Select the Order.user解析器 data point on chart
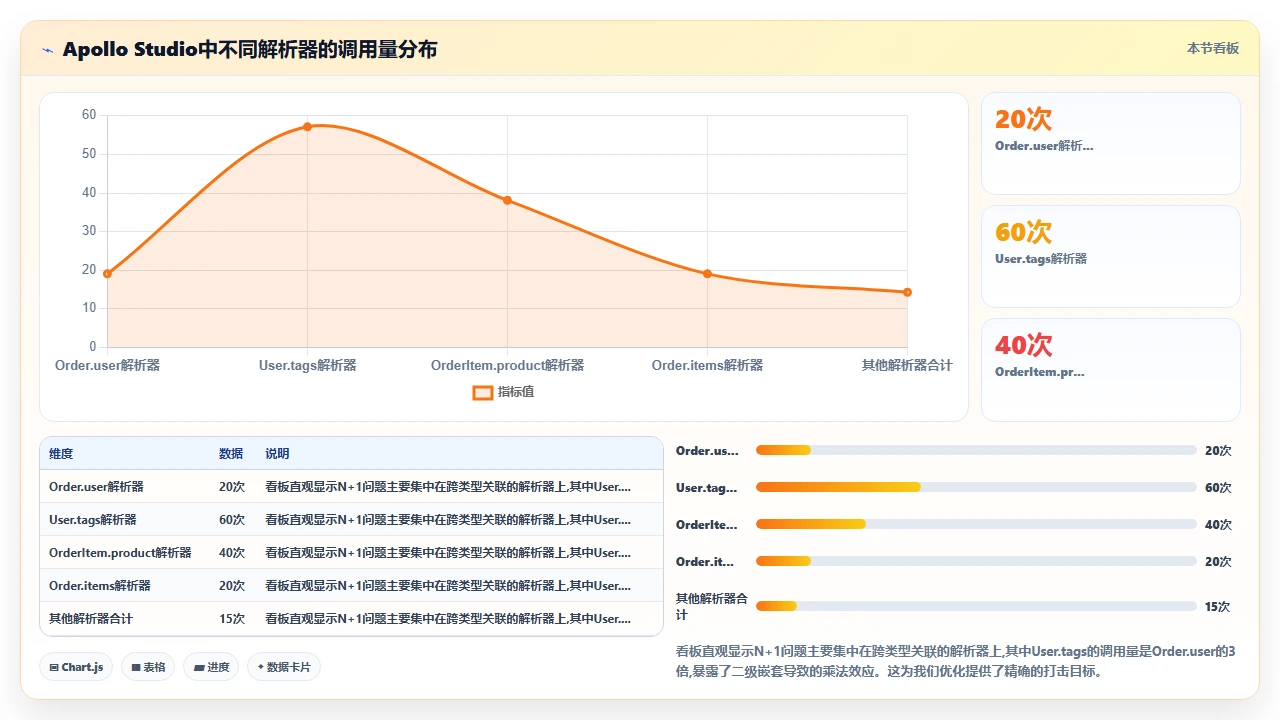The image size is (1280, 720). point(107,273)
